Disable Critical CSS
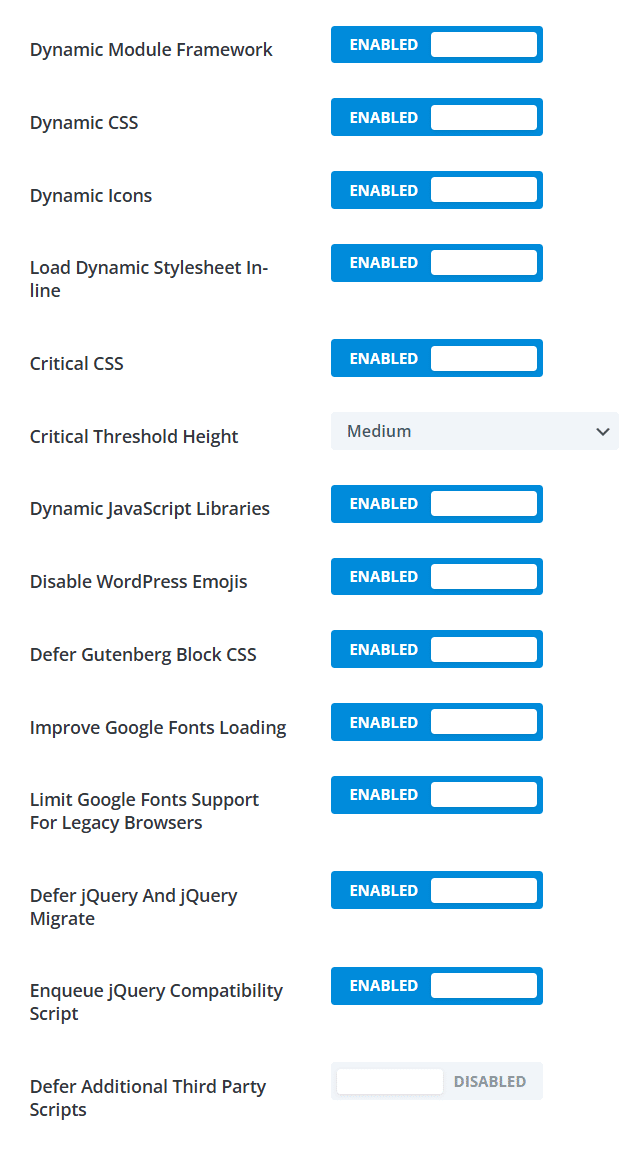 (437, 358)
